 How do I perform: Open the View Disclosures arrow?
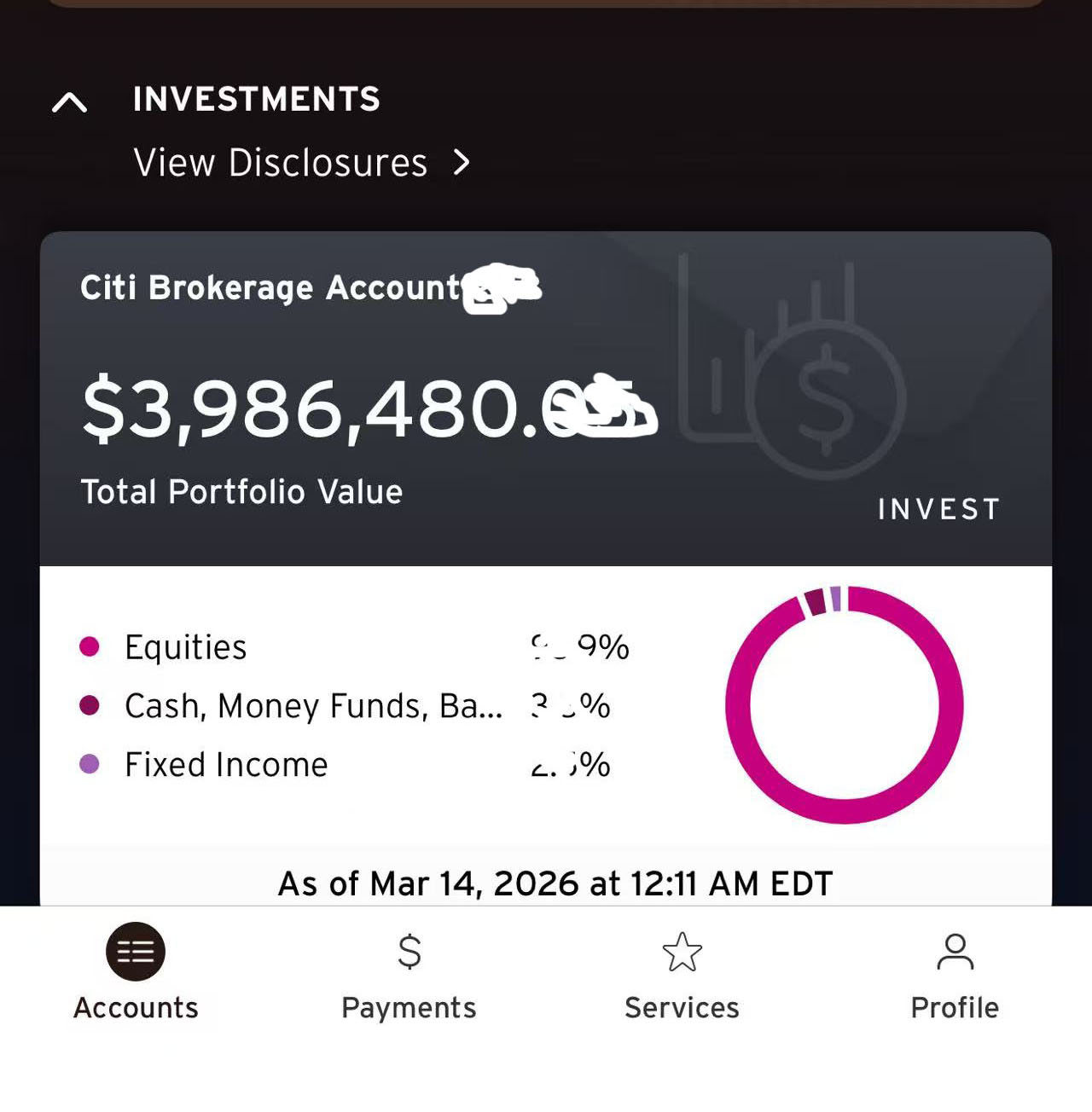[x=462, y=162]
